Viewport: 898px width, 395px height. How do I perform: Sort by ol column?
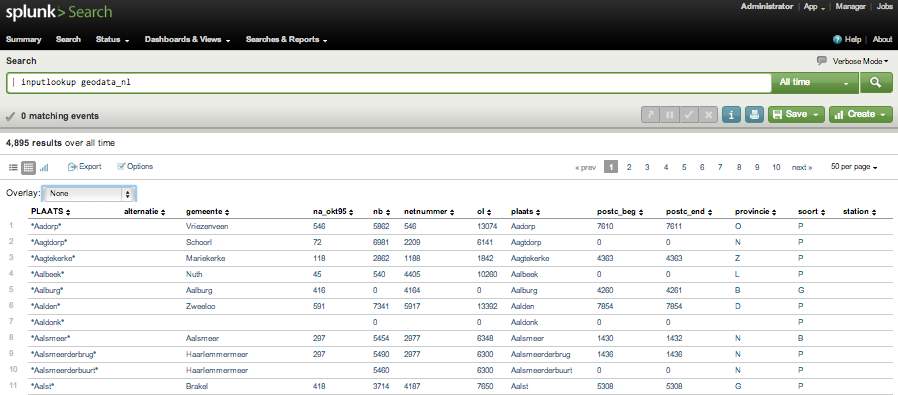pos(485,212)
